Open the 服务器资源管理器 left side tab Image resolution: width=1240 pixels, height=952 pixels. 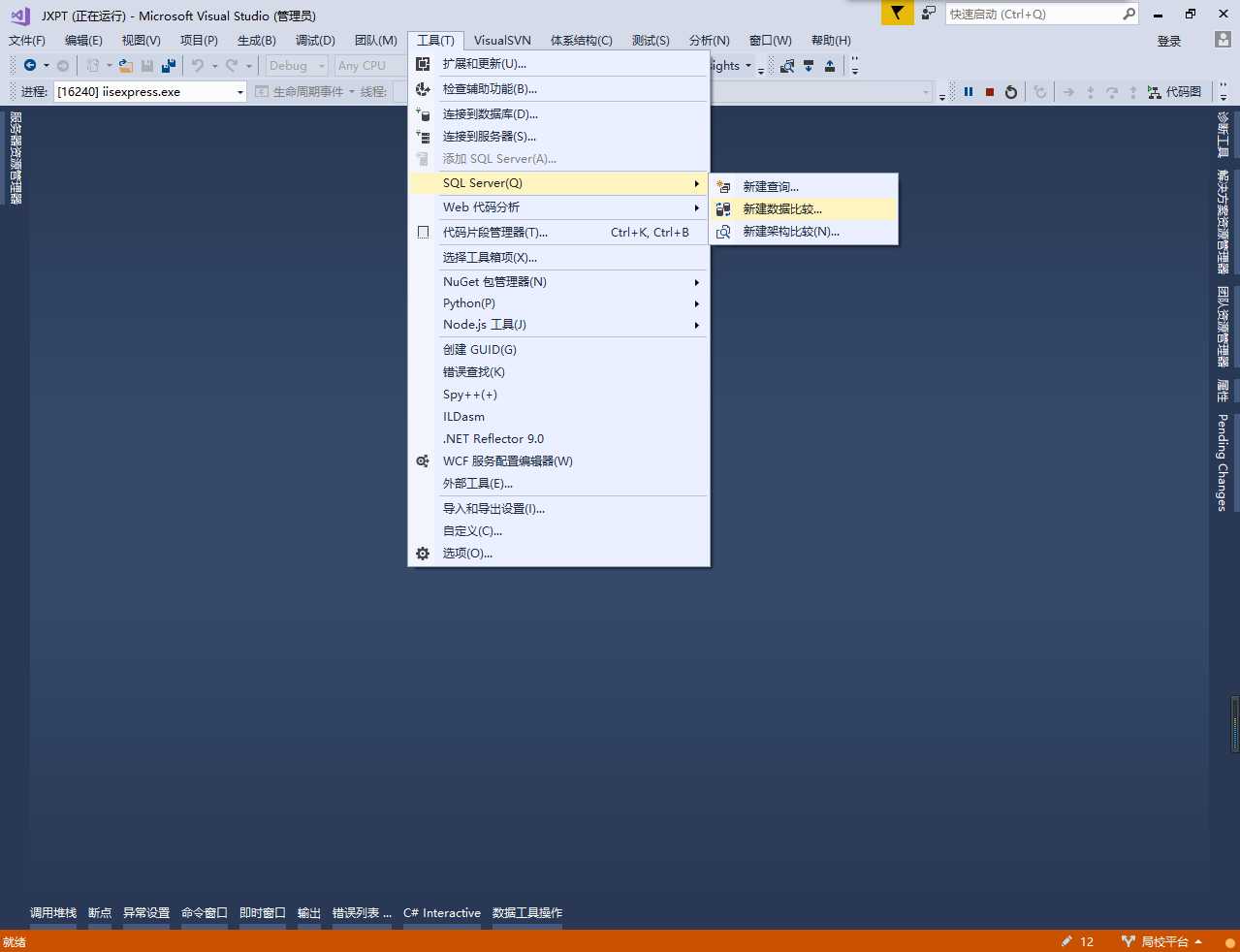point(16,158)
